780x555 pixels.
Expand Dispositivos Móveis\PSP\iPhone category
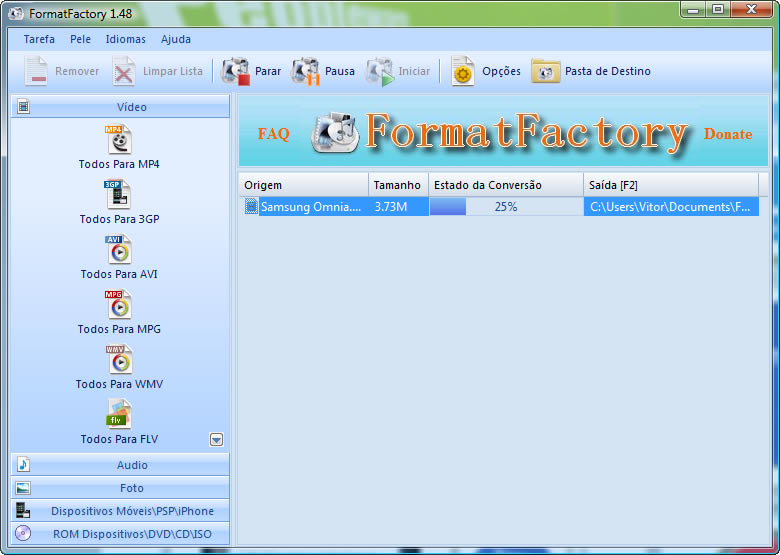pos(120,511)
